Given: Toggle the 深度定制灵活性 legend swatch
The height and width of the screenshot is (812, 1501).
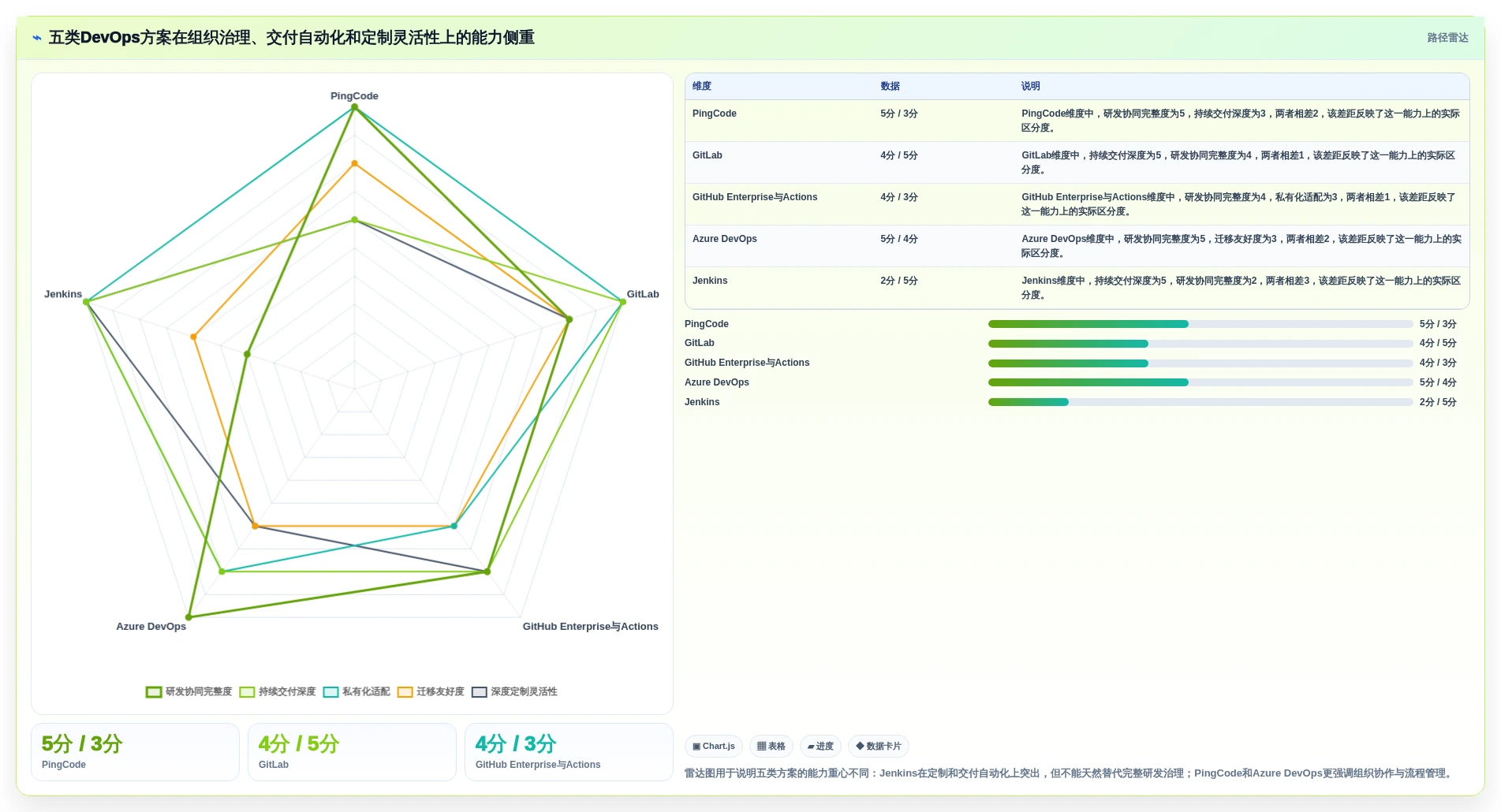Looking at the screenshot, I should (480, 692).
